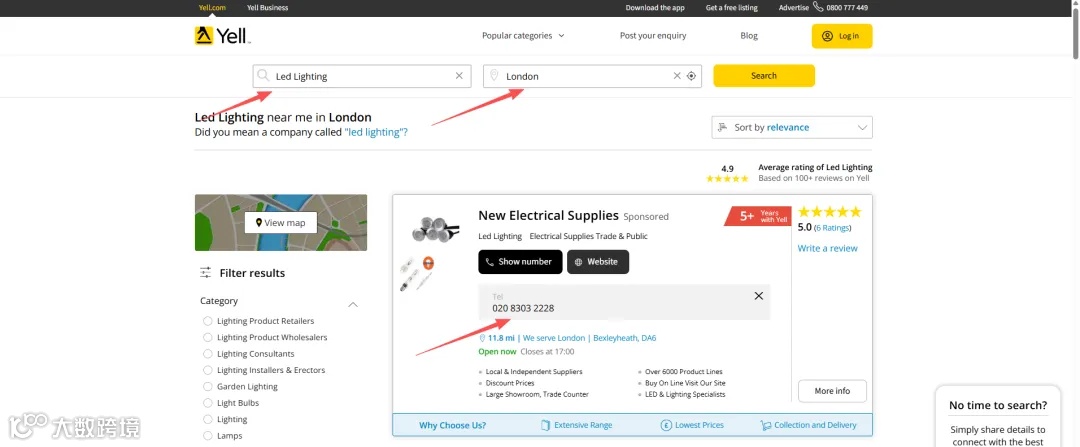This screenshot has width=1080, height=447.
Task: Click the Yell logo
Action: [x=221, y=36]
